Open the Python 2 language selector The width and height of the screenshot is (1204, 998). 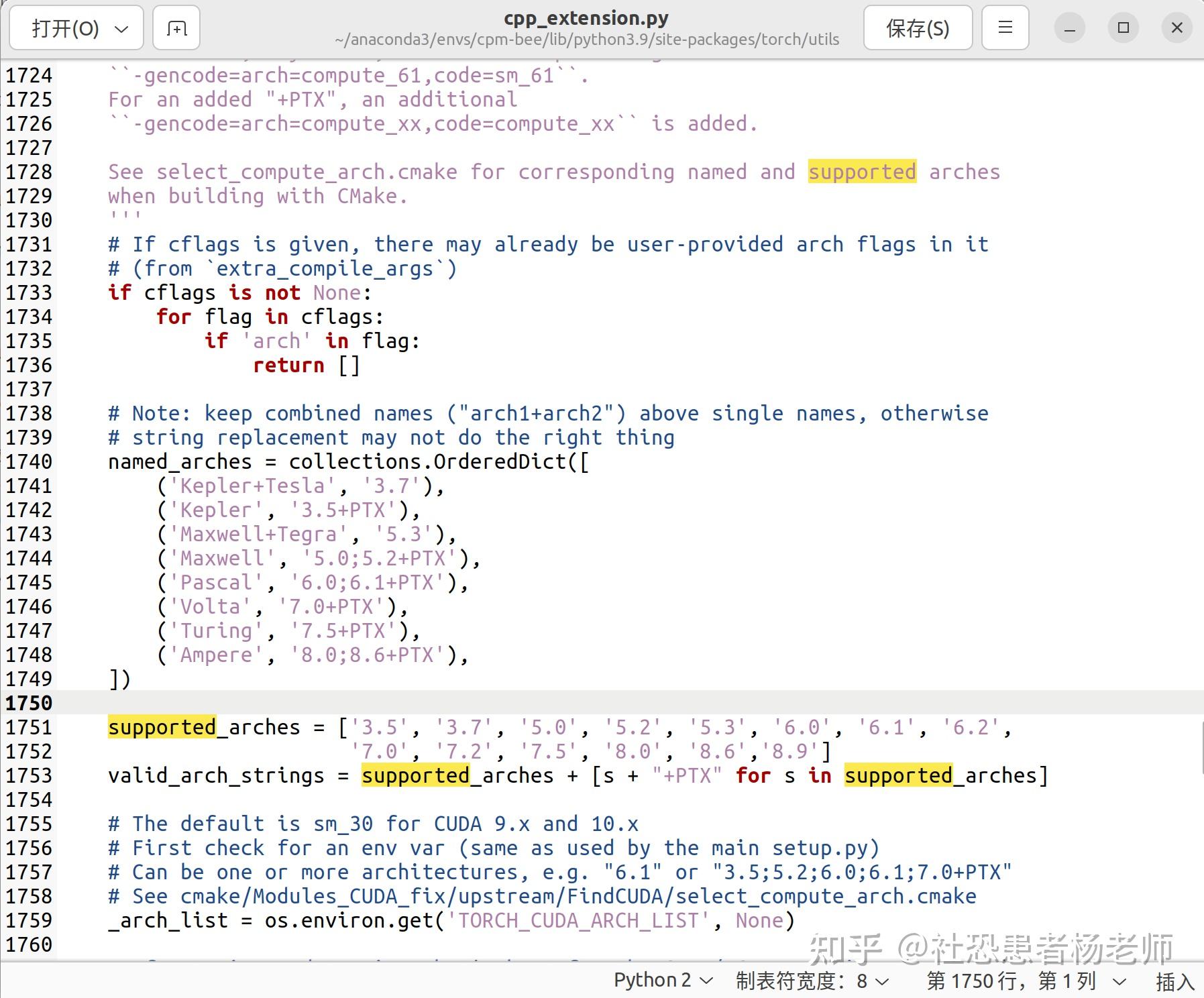click(x=663, y=981)
